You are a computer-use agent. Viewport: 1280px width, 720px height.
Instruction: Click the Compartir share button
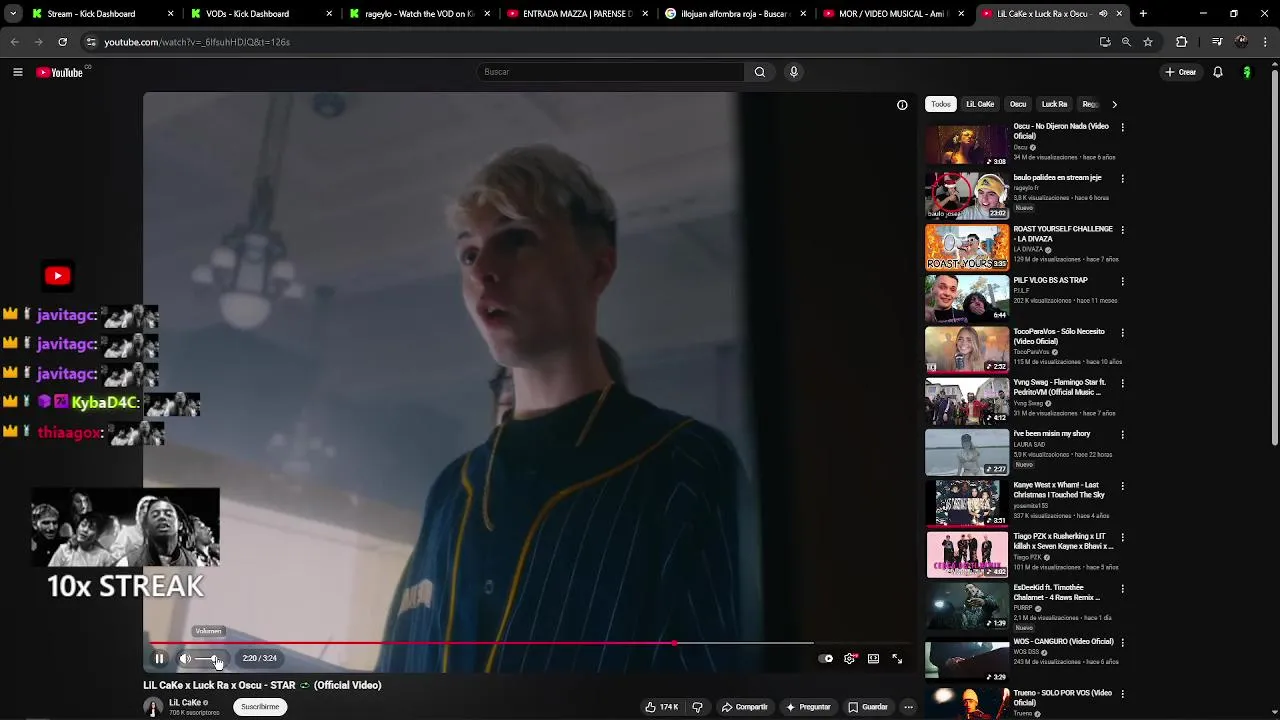point(745,707)
